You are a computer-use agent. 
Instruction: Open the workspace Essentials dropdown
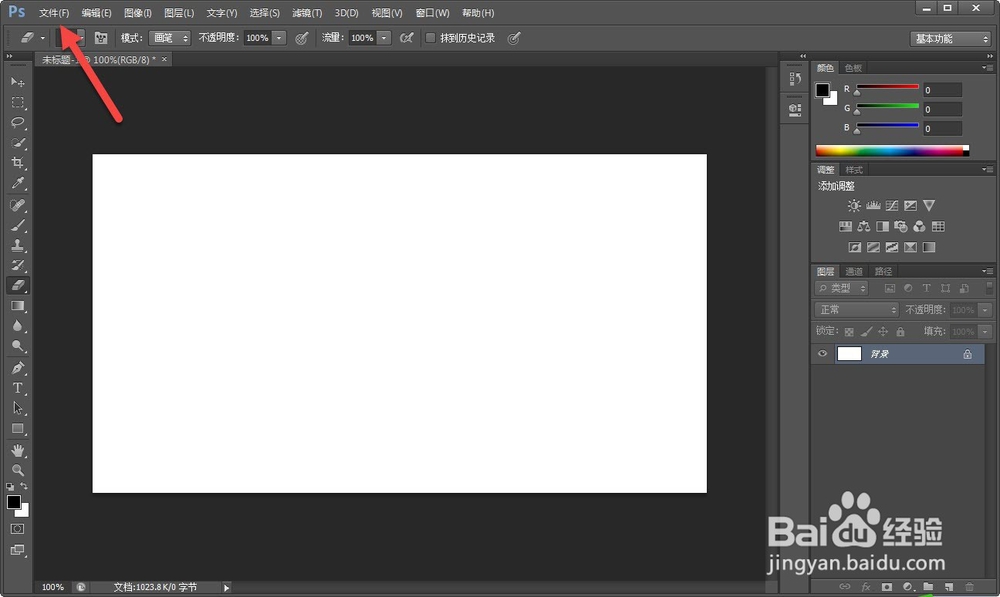(x=950, y=39)
